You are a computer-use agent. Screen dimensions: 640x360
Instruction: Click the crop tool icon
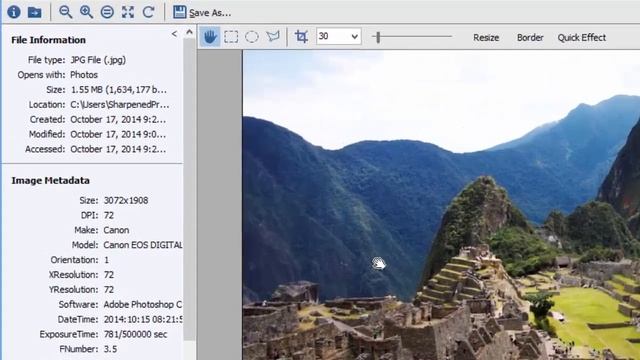[301, 37]
